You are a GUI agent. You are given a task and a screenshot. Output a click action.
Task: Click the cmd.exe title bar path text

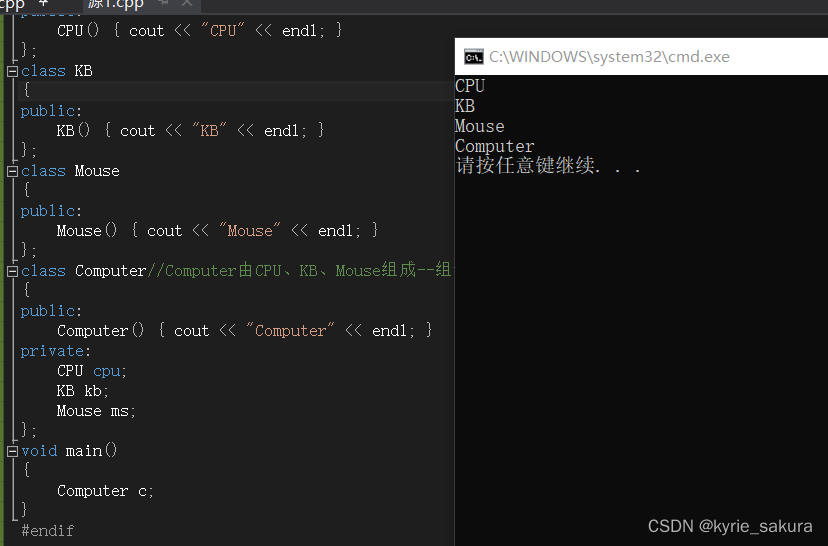[609, 57]
